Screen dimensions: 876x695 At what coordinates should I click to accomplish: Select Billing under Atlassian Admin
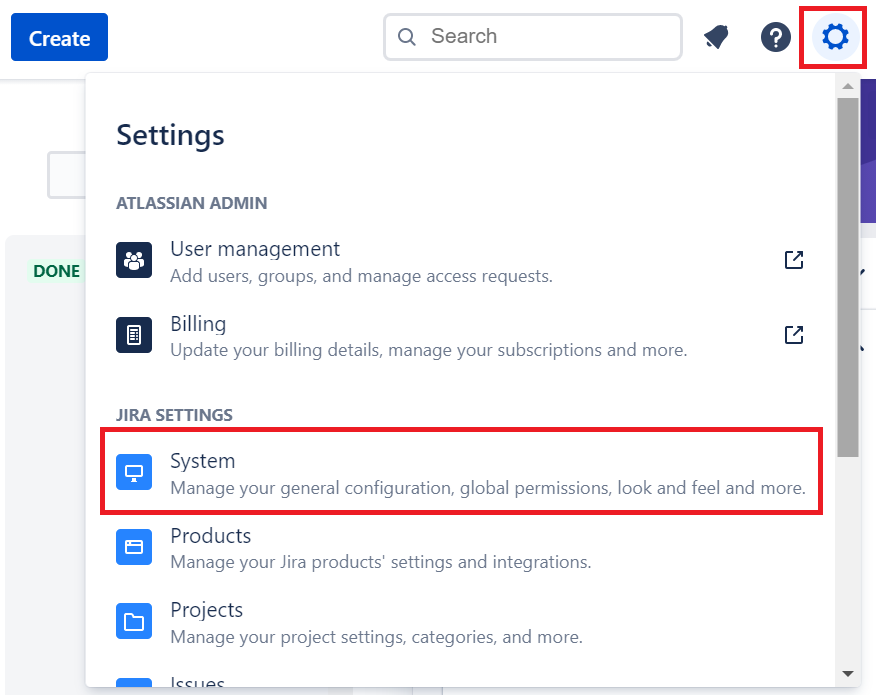(x=197, y=323)
